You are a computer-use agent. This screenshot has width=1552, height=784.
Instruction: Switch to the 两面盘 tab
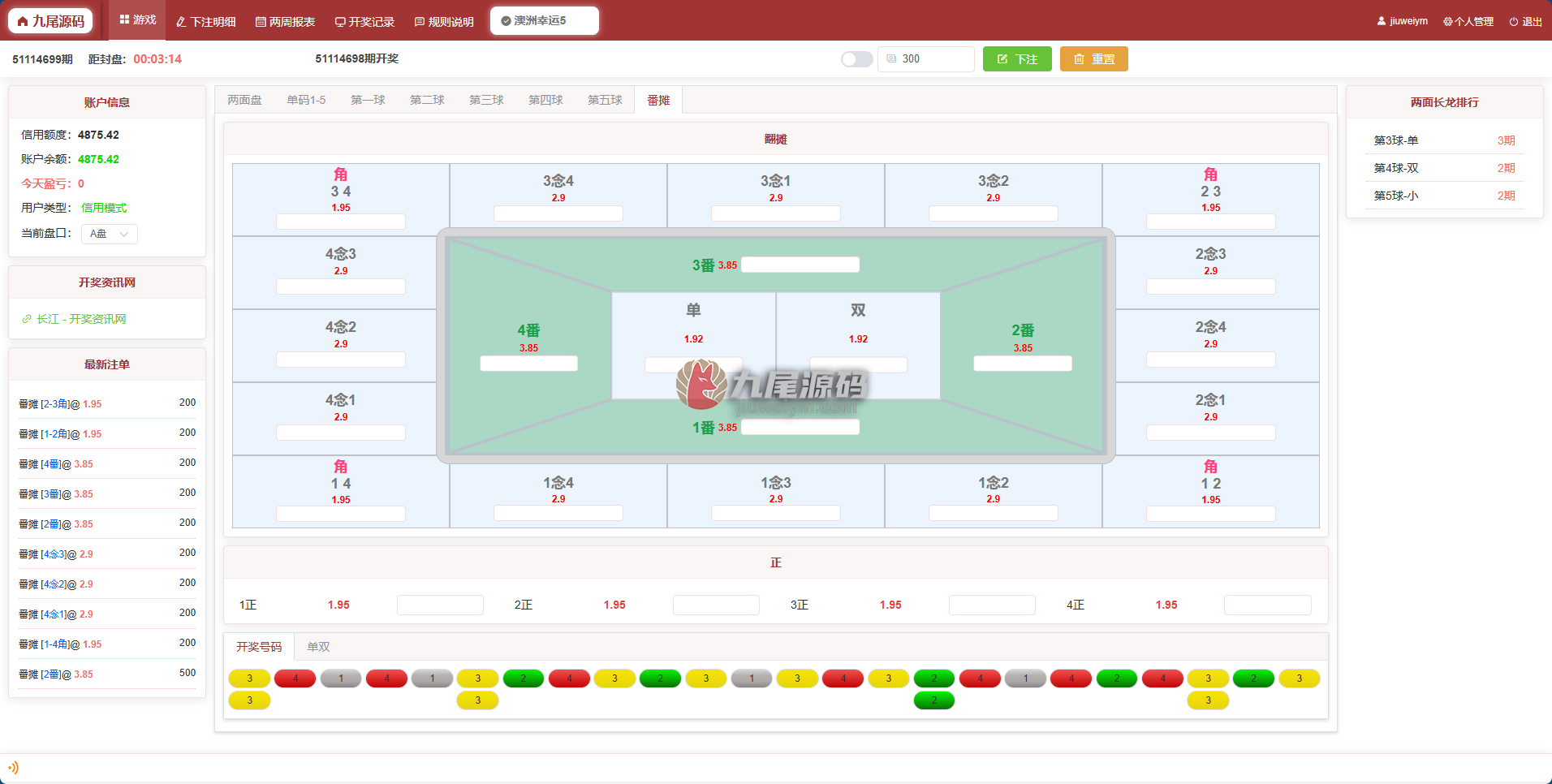point(244,100)
